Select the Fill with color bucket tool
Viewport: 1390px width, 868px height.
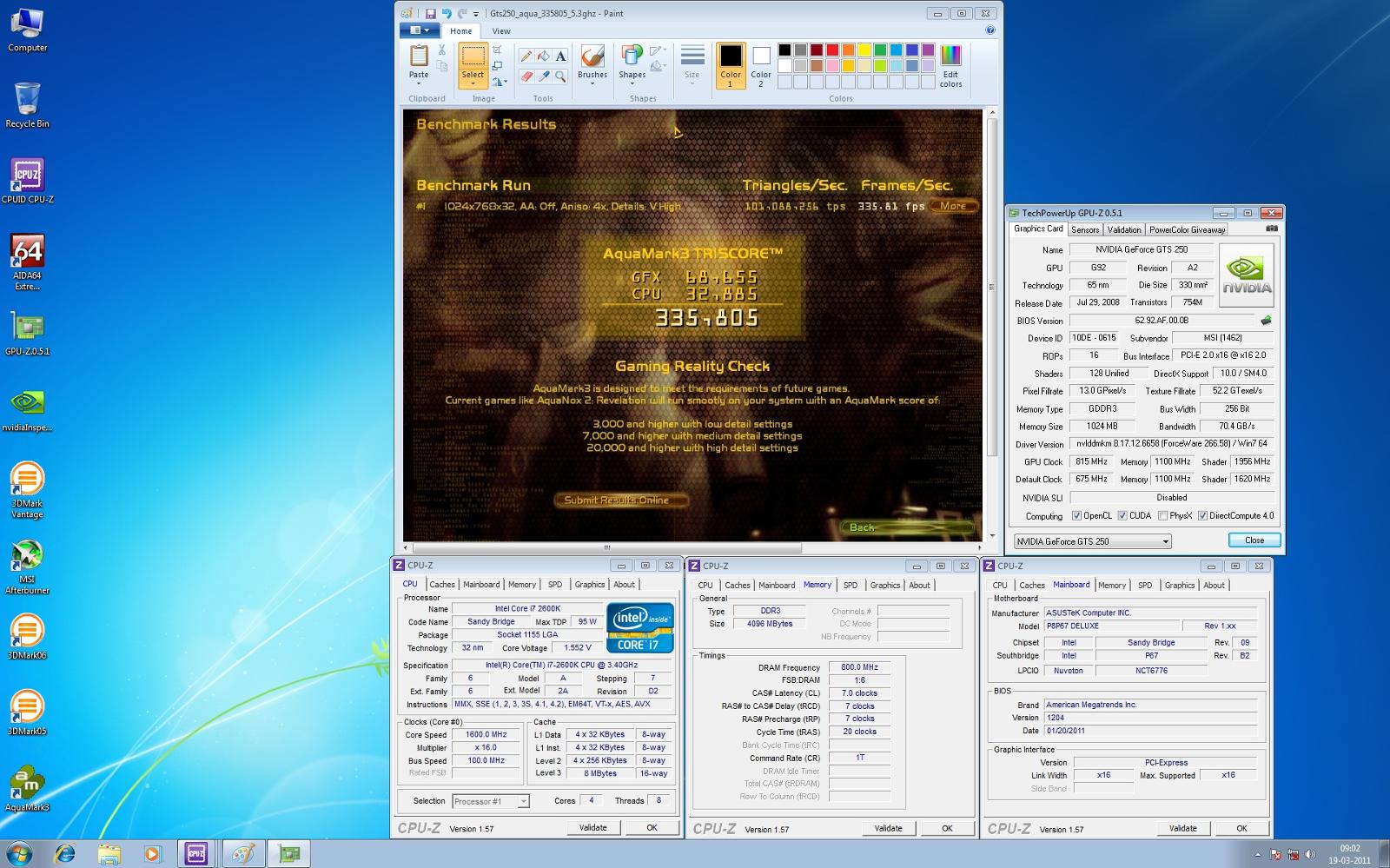(543, 56)
